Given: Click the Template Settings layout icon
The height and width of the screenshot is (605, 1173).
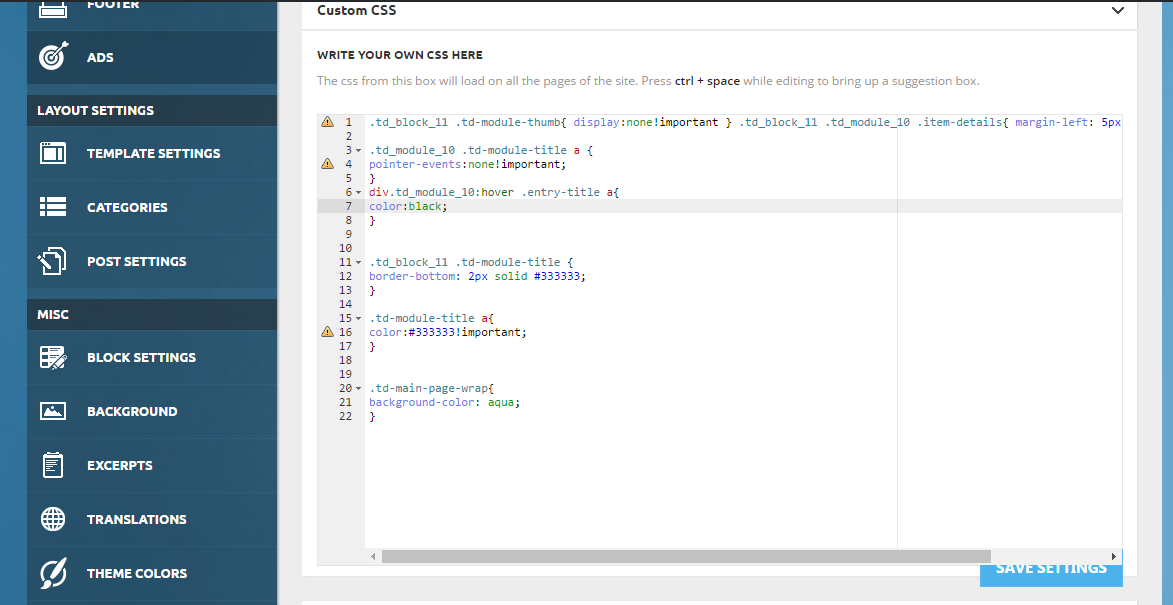Looking at the screenshot, I should [53, 153].
